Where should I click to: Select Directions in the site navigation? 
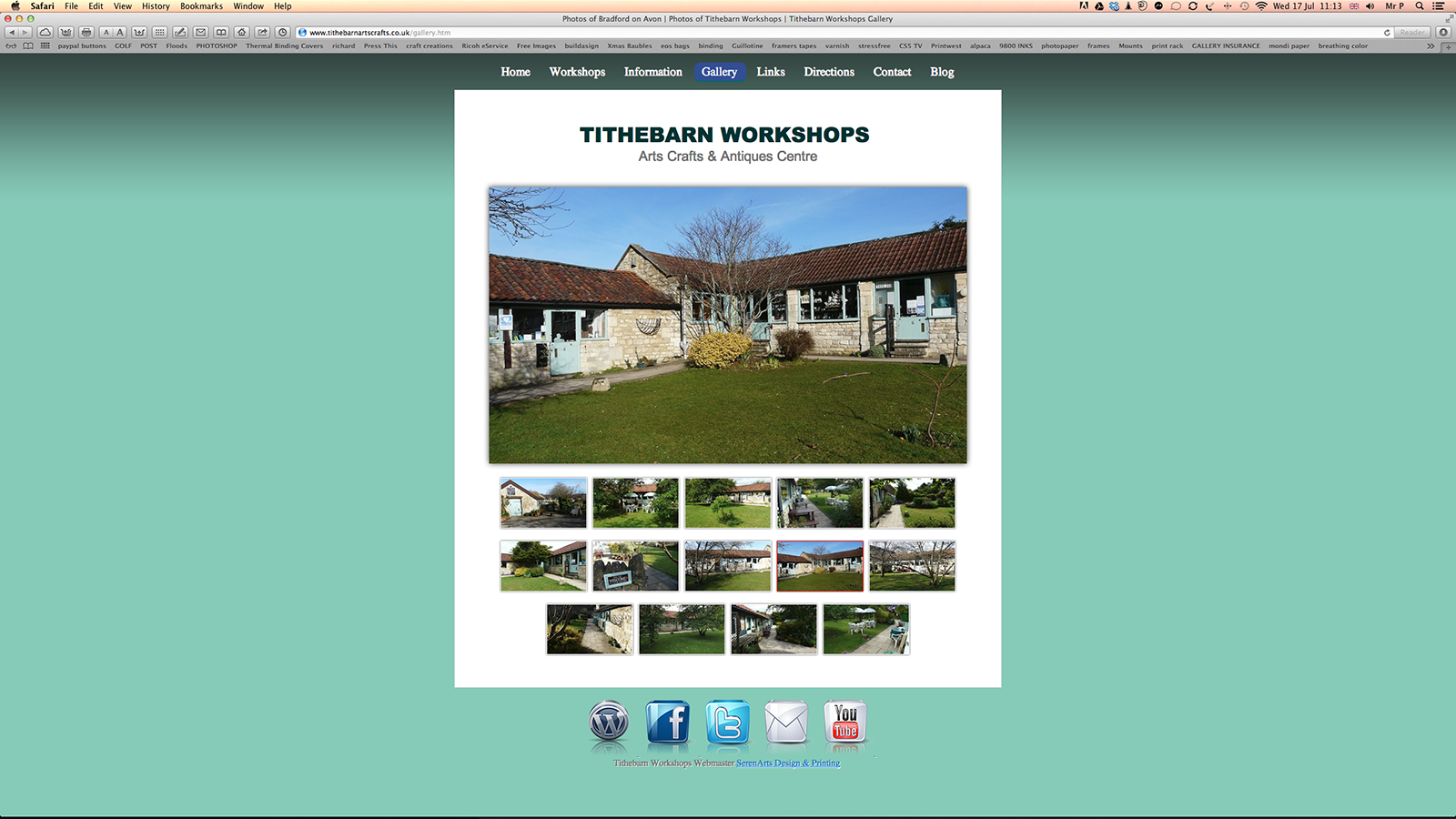pos(828,72)
